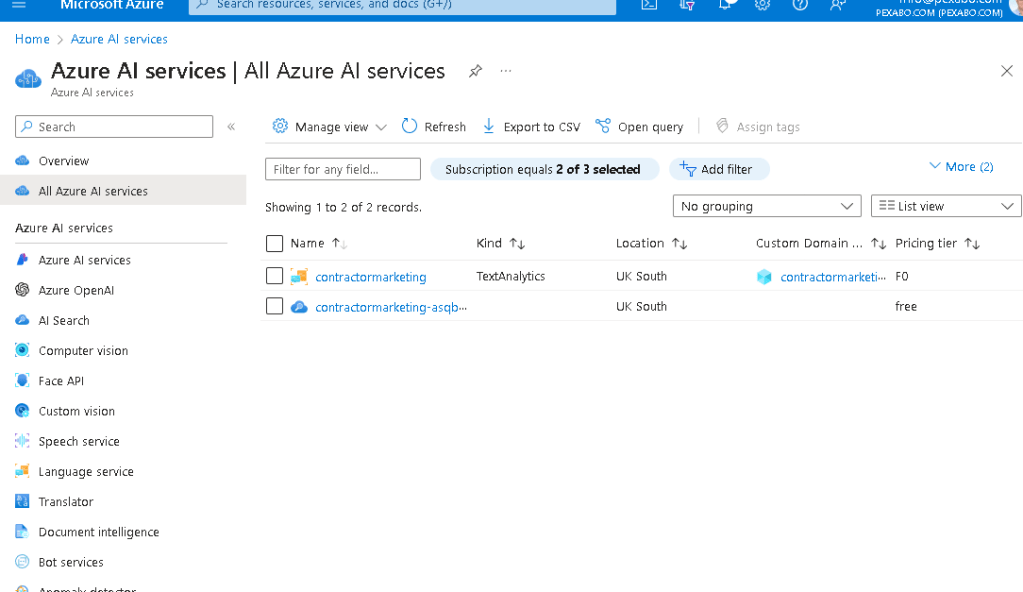Open the No grouping dropdown
This screenshot has height=592, width=1023.
pos(767,206)
